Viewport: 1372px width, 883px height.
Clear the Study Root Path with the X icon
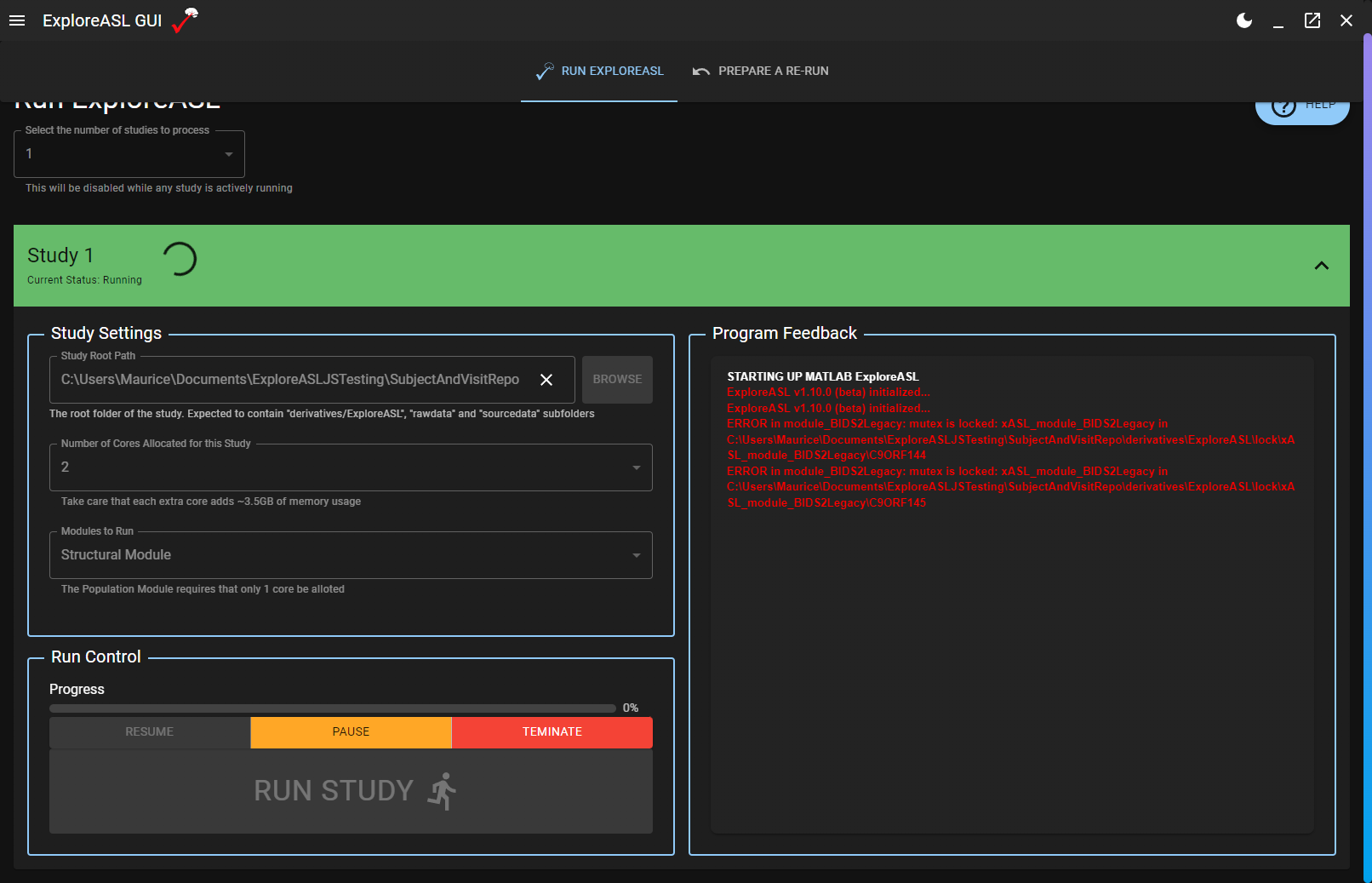(546, 379)
